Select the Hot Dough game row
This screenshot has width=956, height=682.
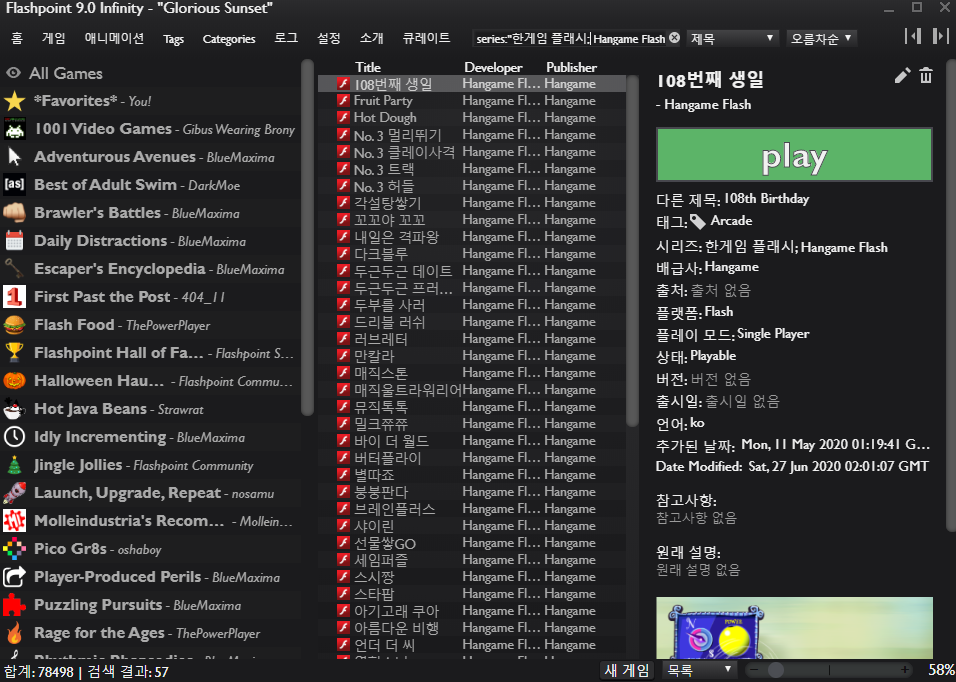pyautogui.click(x=472, y=118)
